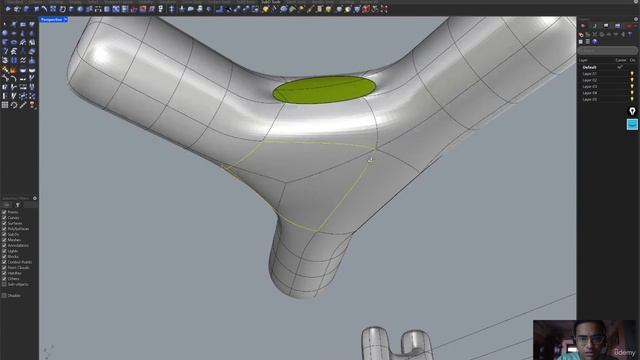This screenshot has width=640, height=360.
Task: Open the Perspective viewport dropdown arrow
Action: (65, 19)
